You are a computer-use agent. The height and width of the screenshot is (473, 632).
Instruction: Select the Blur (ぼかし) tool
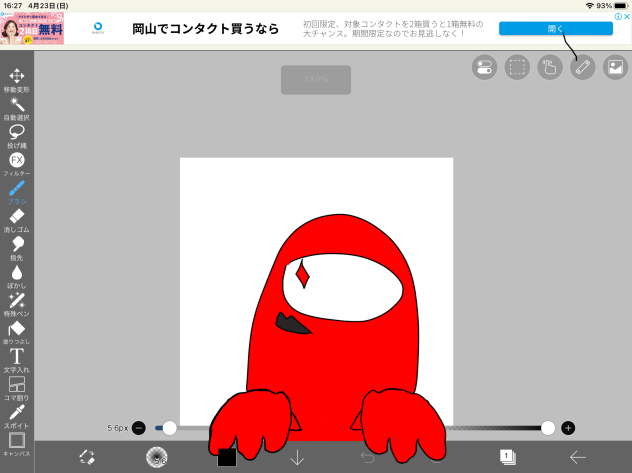(x=17, y=276)
